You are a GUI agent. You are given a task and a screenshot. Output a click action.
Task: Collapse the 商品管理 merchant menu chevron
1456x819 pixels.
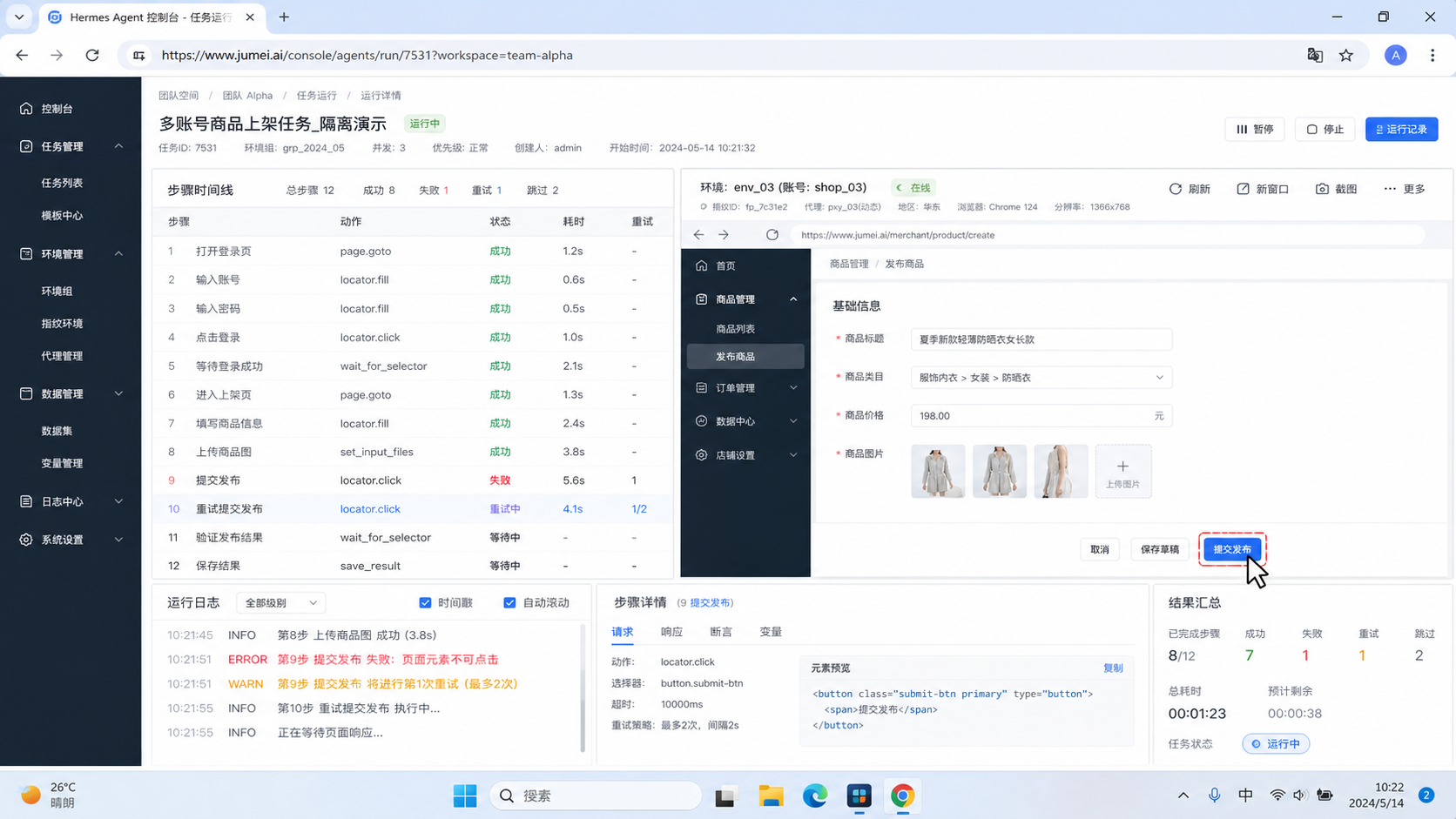pos(793,299)
